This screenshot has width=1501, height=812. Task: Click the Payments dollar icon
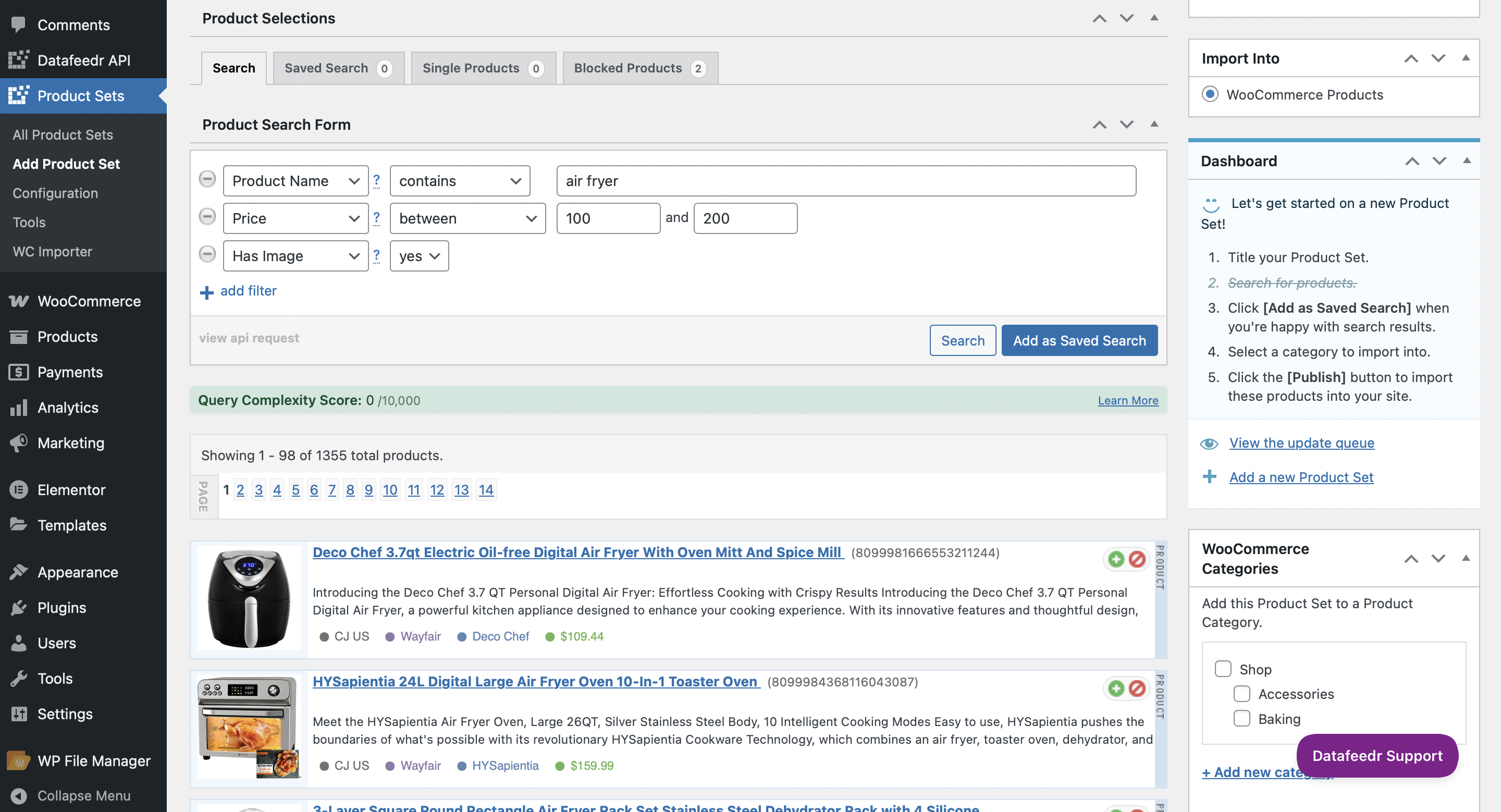point(18,372)
